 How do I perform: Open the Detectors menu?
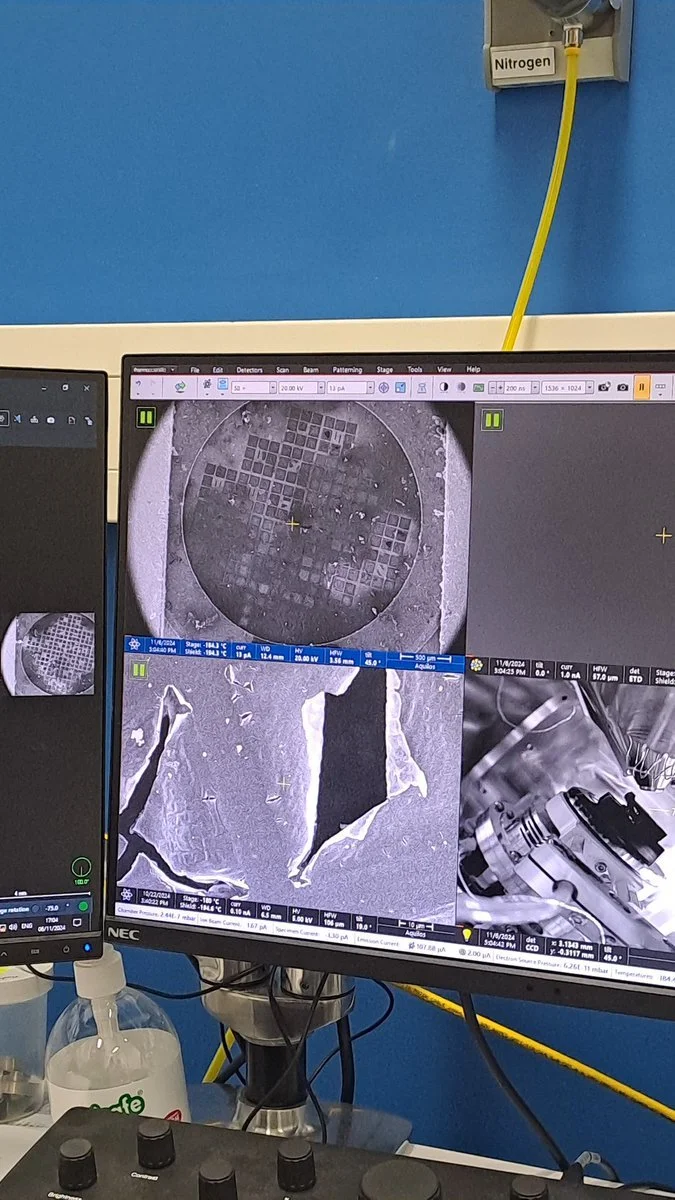pyautogui.click(x=249, y=369)
